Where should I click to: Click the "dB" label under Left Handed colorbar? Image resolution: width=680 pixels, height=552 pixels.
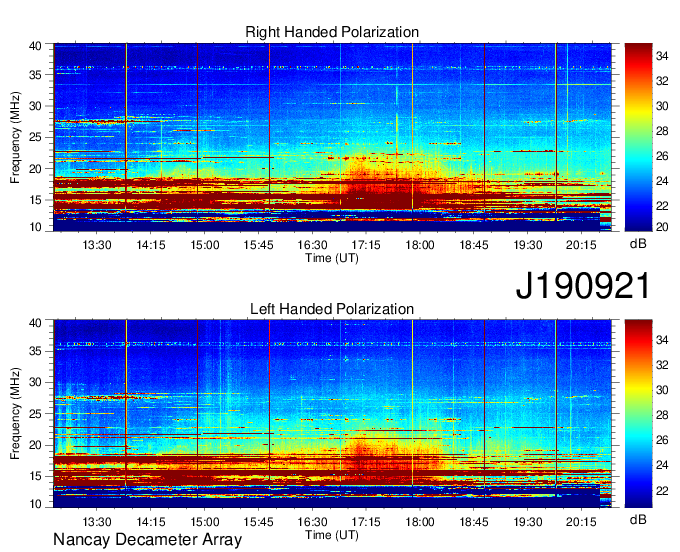[638, 519]
